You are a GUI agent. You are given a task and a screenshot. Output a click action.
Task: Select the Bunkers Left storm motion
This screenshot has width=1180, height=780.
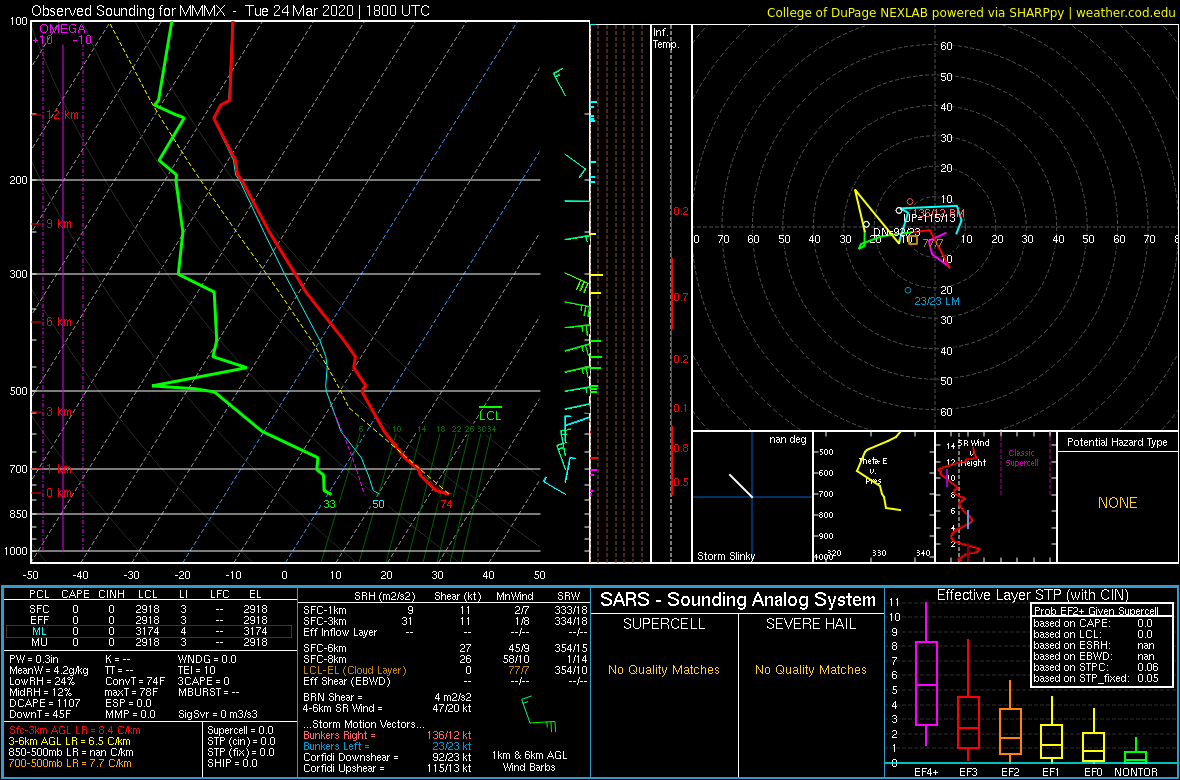pyautogui.click(x=387, y=746)
